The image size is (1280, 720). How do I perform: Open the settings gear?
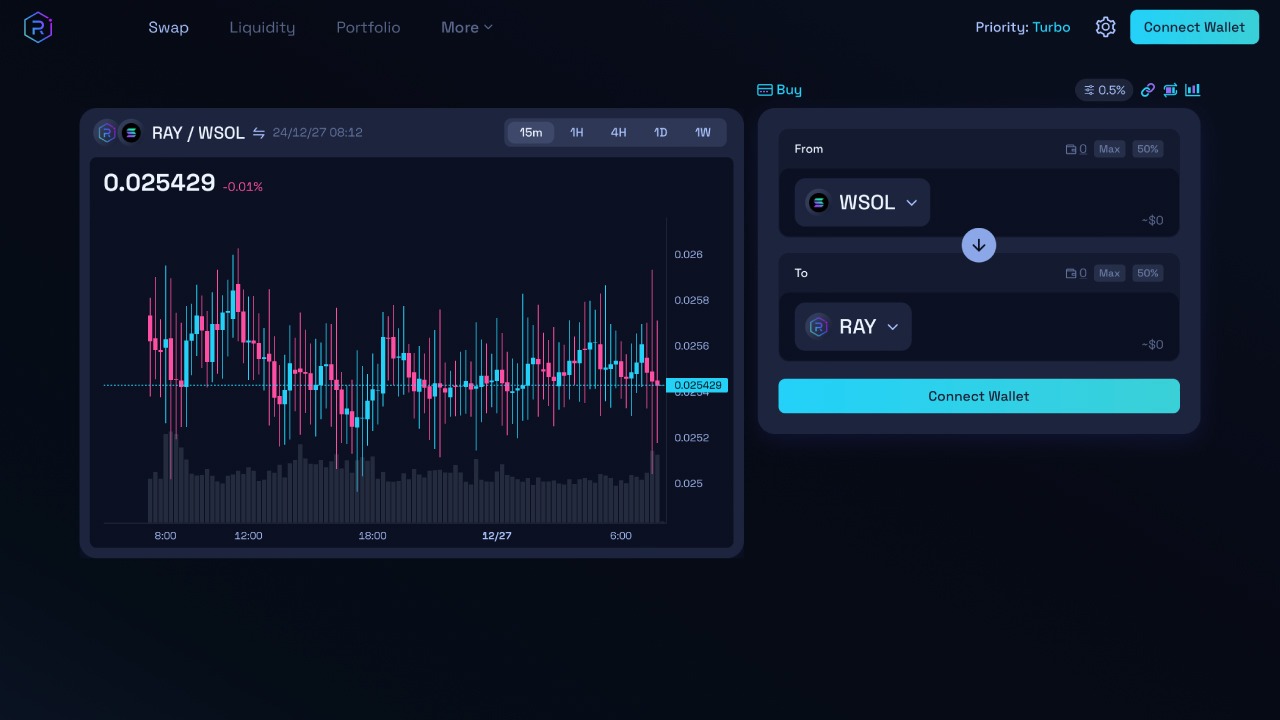click(1105, 27)
